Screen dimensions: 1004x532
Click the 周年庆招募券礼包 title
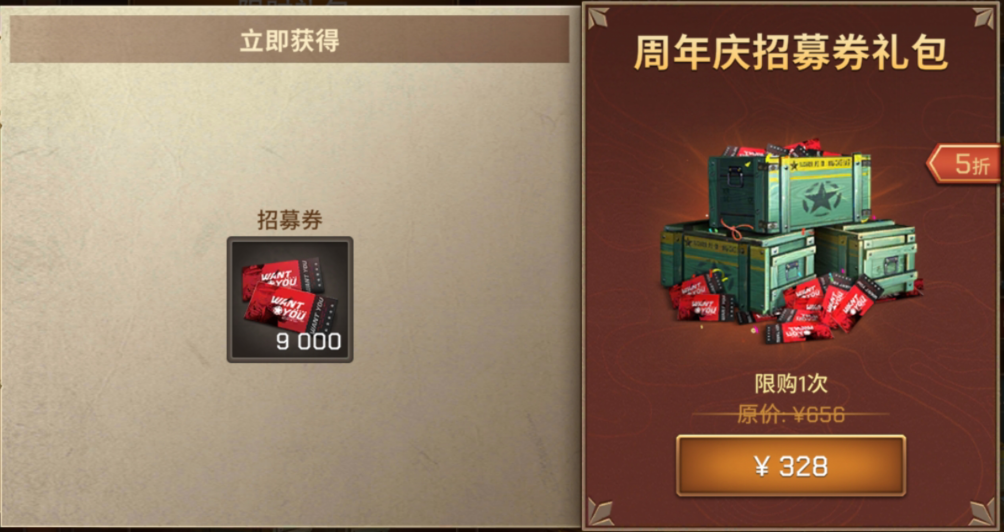791,53
